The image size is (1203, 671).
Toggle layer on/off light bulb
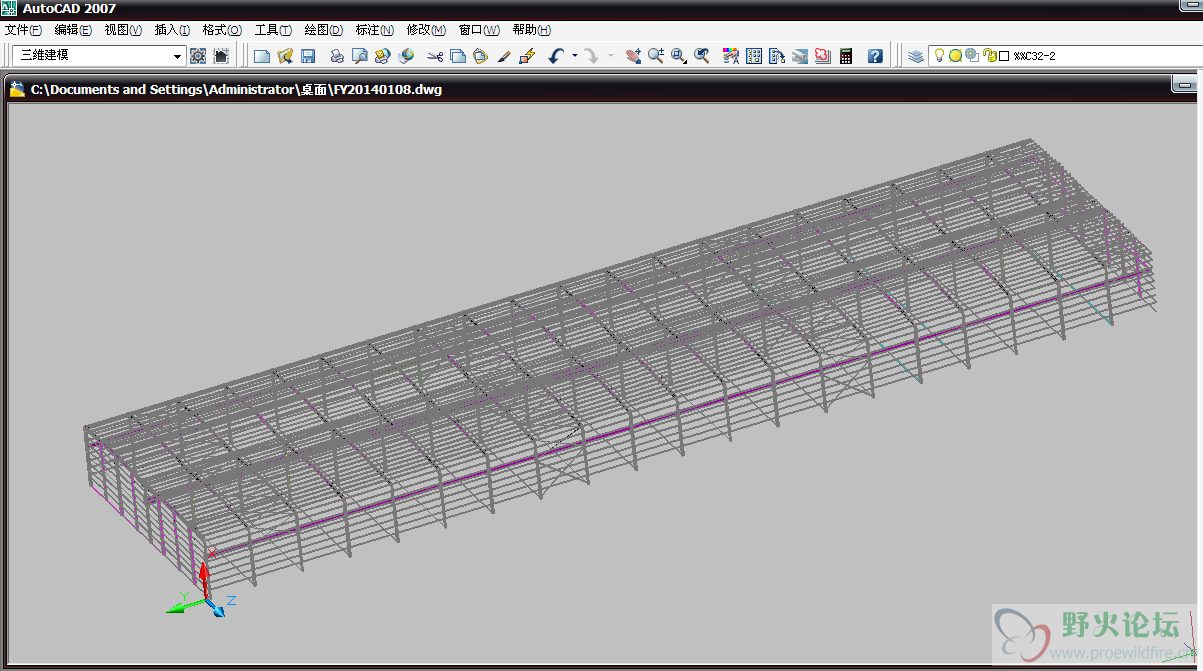[x=939, y=56]
